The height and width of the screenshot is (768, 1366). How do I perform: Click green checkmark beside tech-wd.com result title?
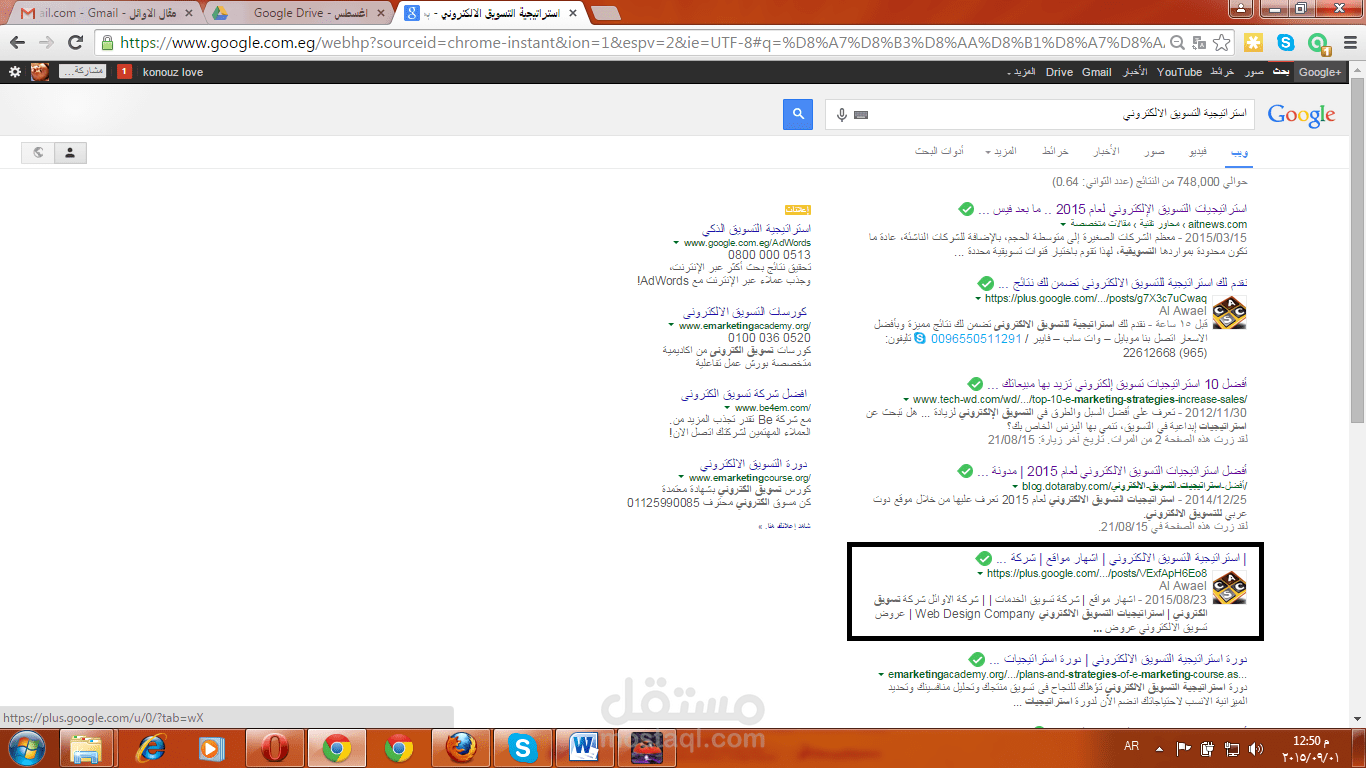pos(976,384)
